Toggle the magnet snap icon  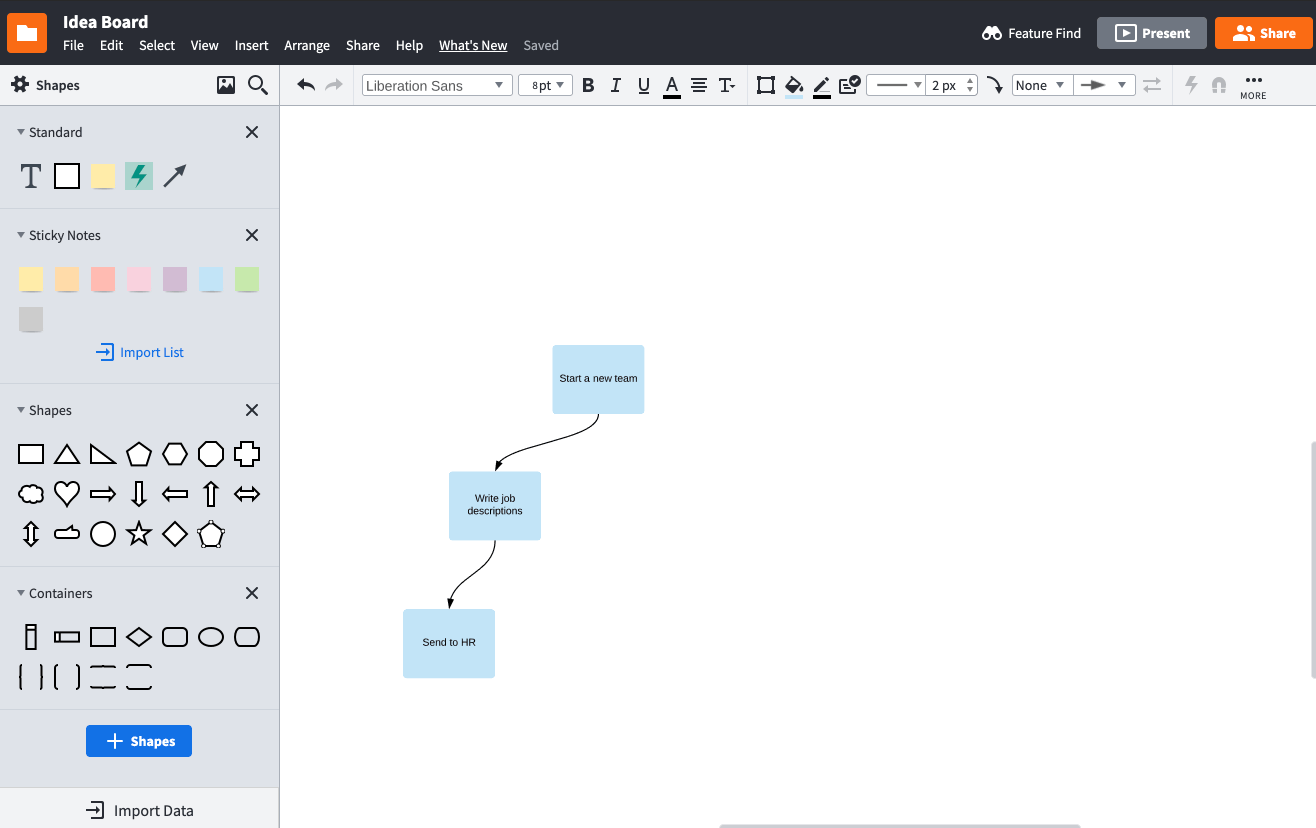1218,85
